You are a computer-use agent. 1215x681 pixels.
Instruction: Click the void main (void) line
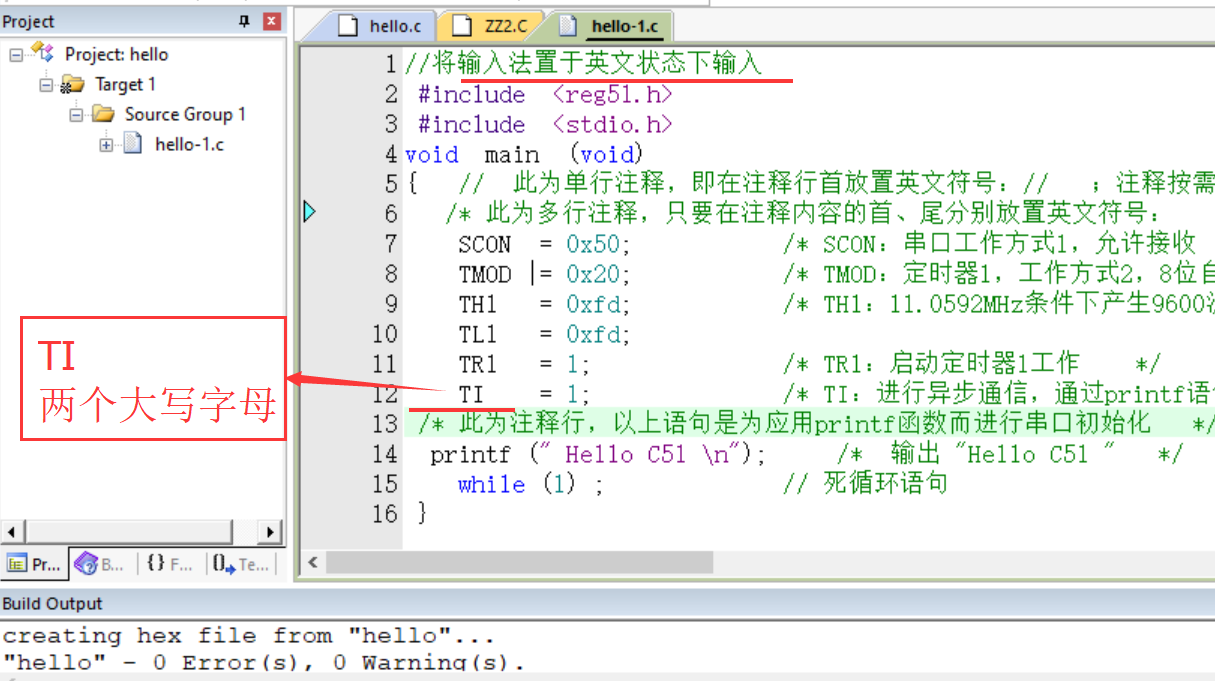[524, 155]
